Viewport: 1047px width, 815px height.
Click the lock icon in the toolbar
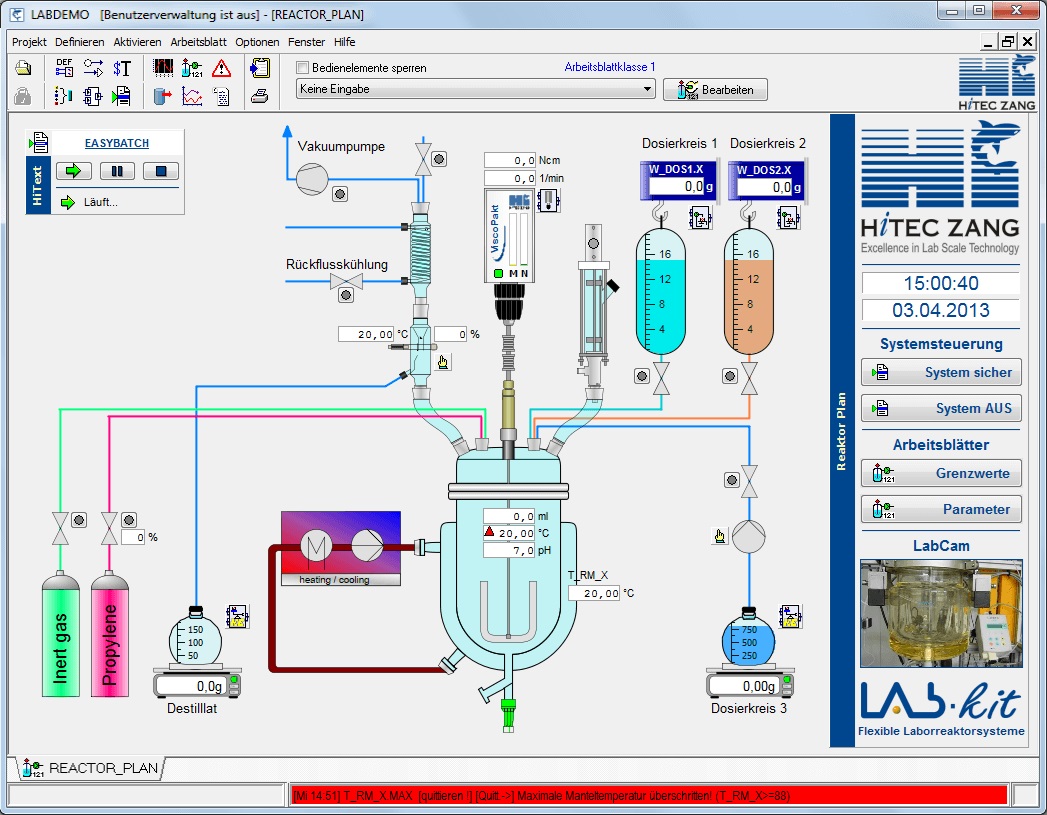click(22, 96)
